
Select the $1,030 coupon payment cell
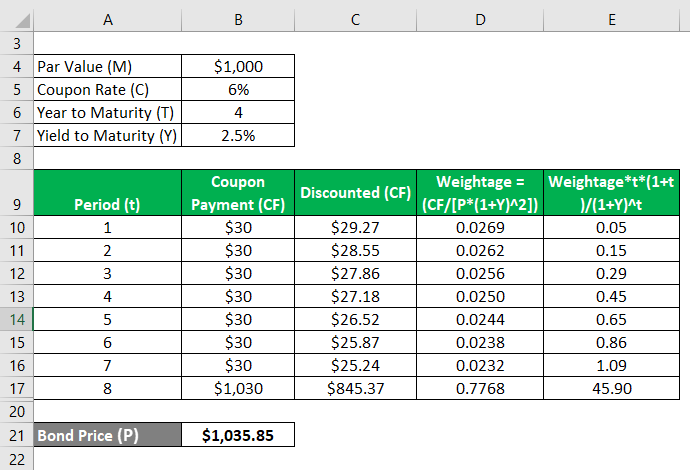pos(238,388)
